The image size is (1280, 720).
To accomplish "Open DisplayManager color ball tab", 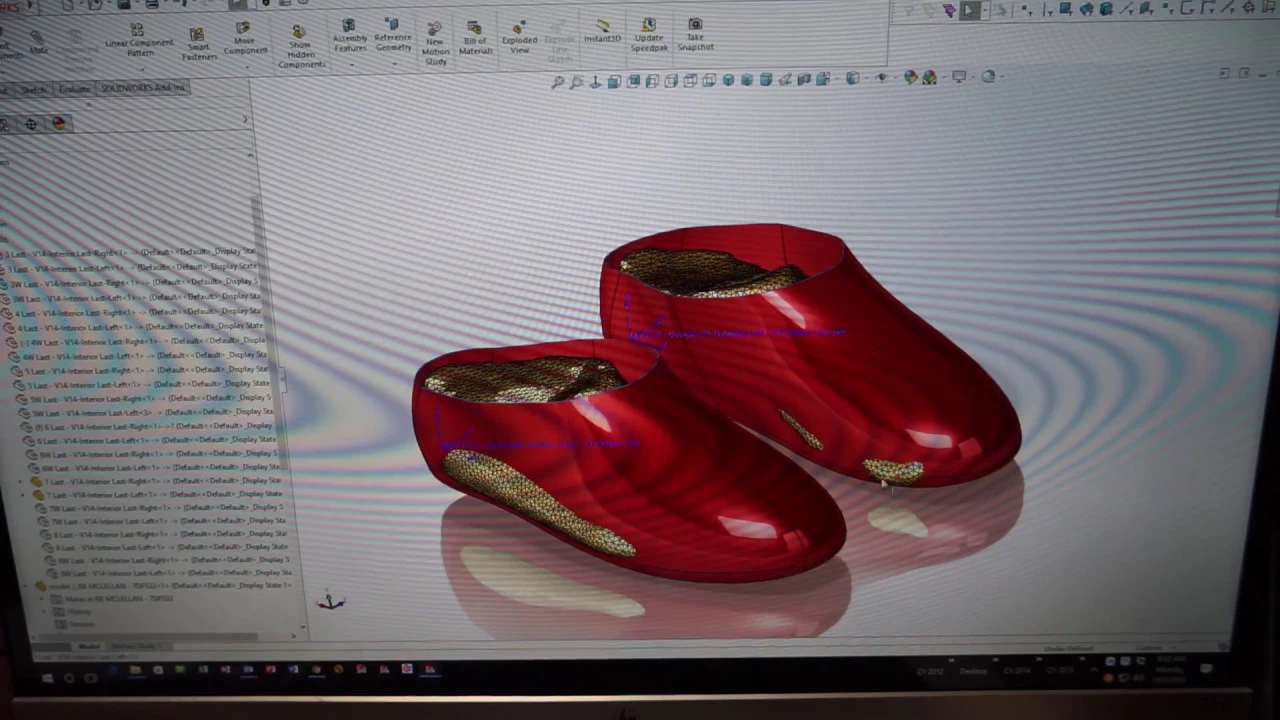I will 58,123.
